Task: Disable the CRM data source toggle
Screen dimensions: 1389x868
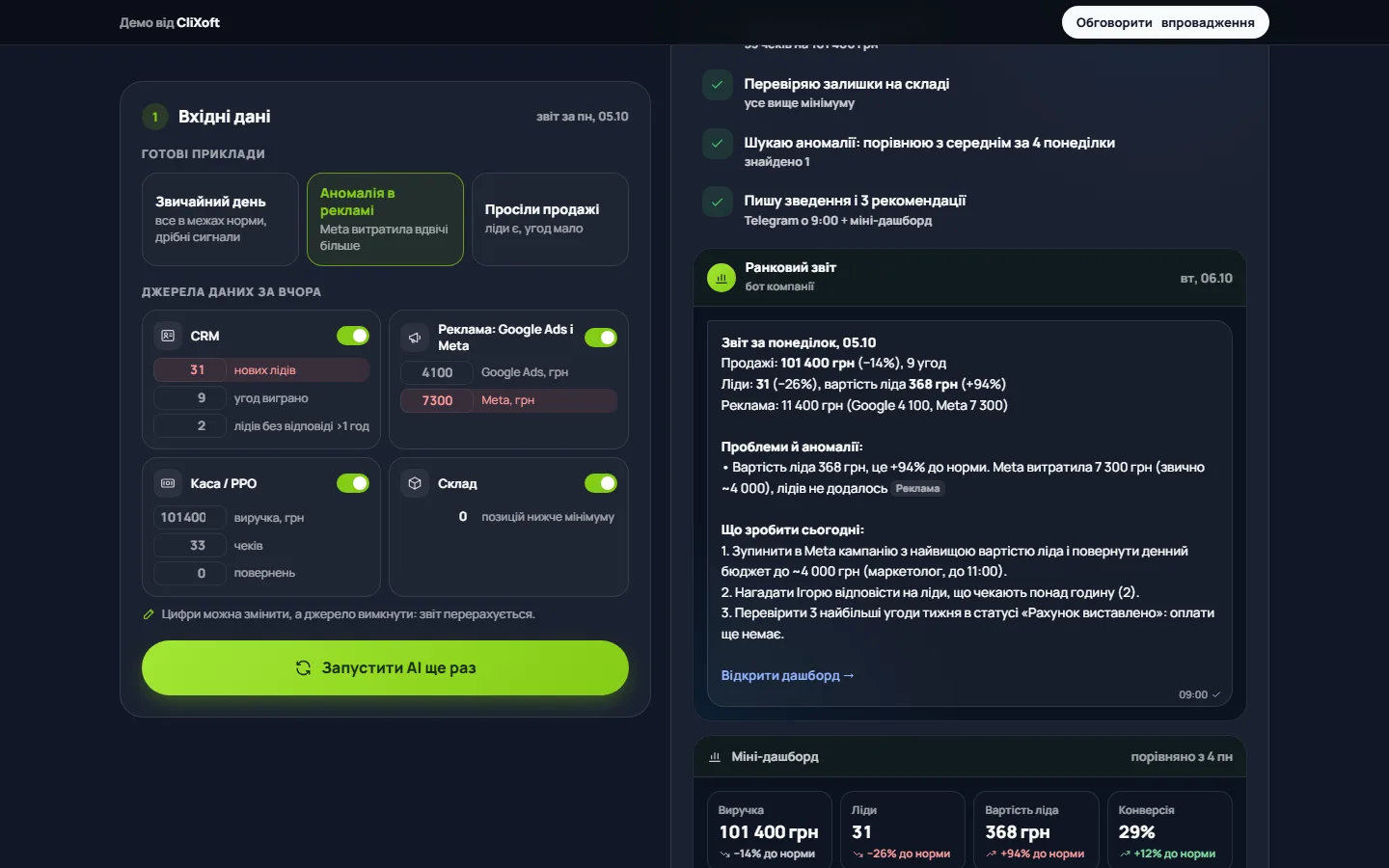Action: tap(353, 336)
